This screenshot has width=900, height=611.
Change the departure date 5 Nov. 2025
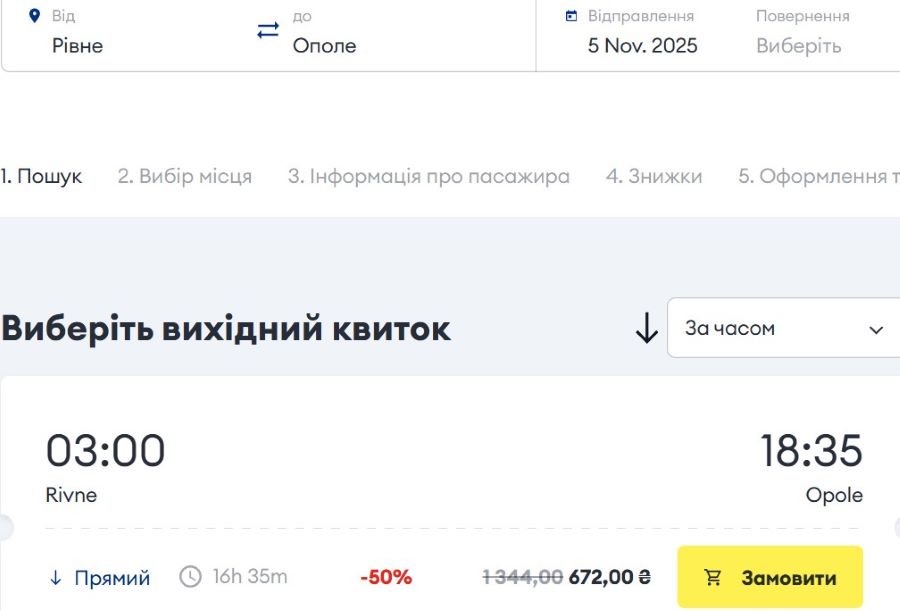click(x=643, y=46)
